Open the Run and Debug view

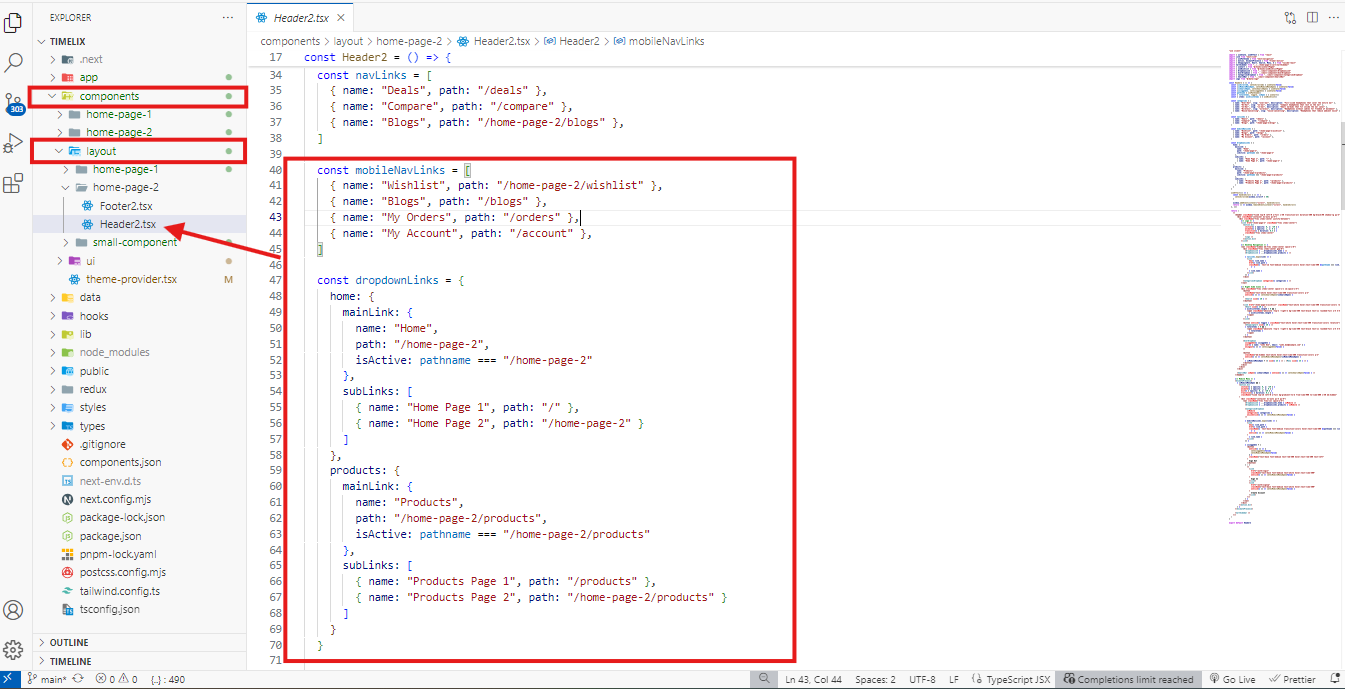(x=14, y=143)
